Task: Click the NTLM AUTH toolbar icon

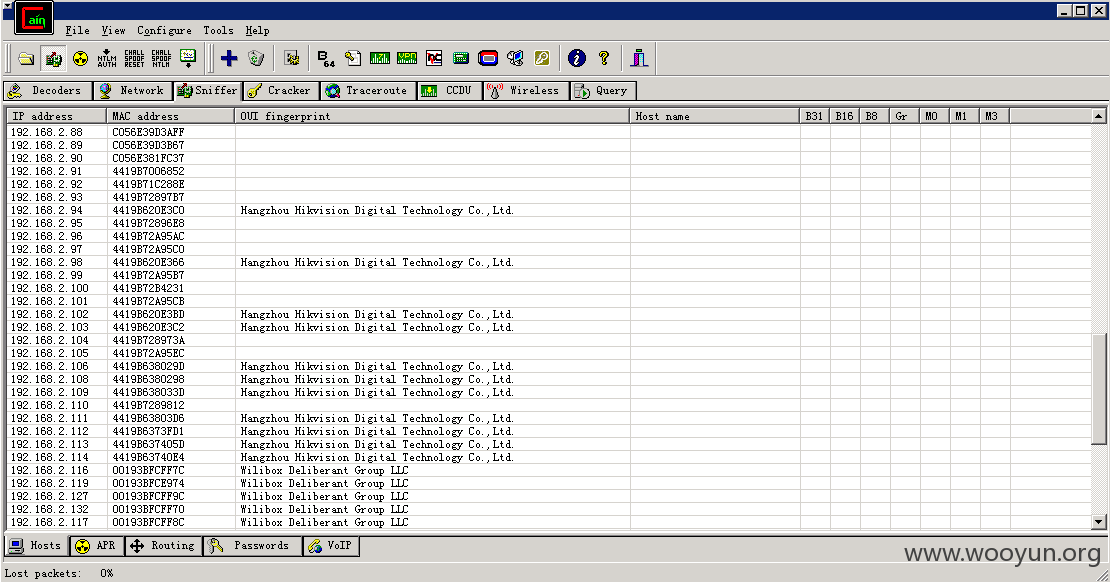Action: point(107,58)
